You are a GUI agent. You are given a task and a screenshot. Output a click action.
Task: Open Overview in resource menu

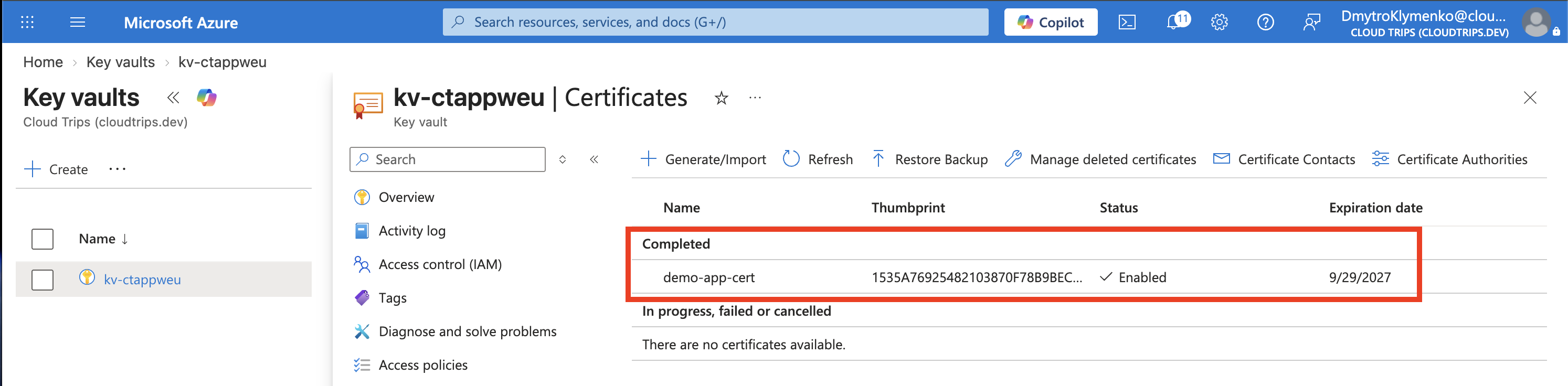point(407,197)
